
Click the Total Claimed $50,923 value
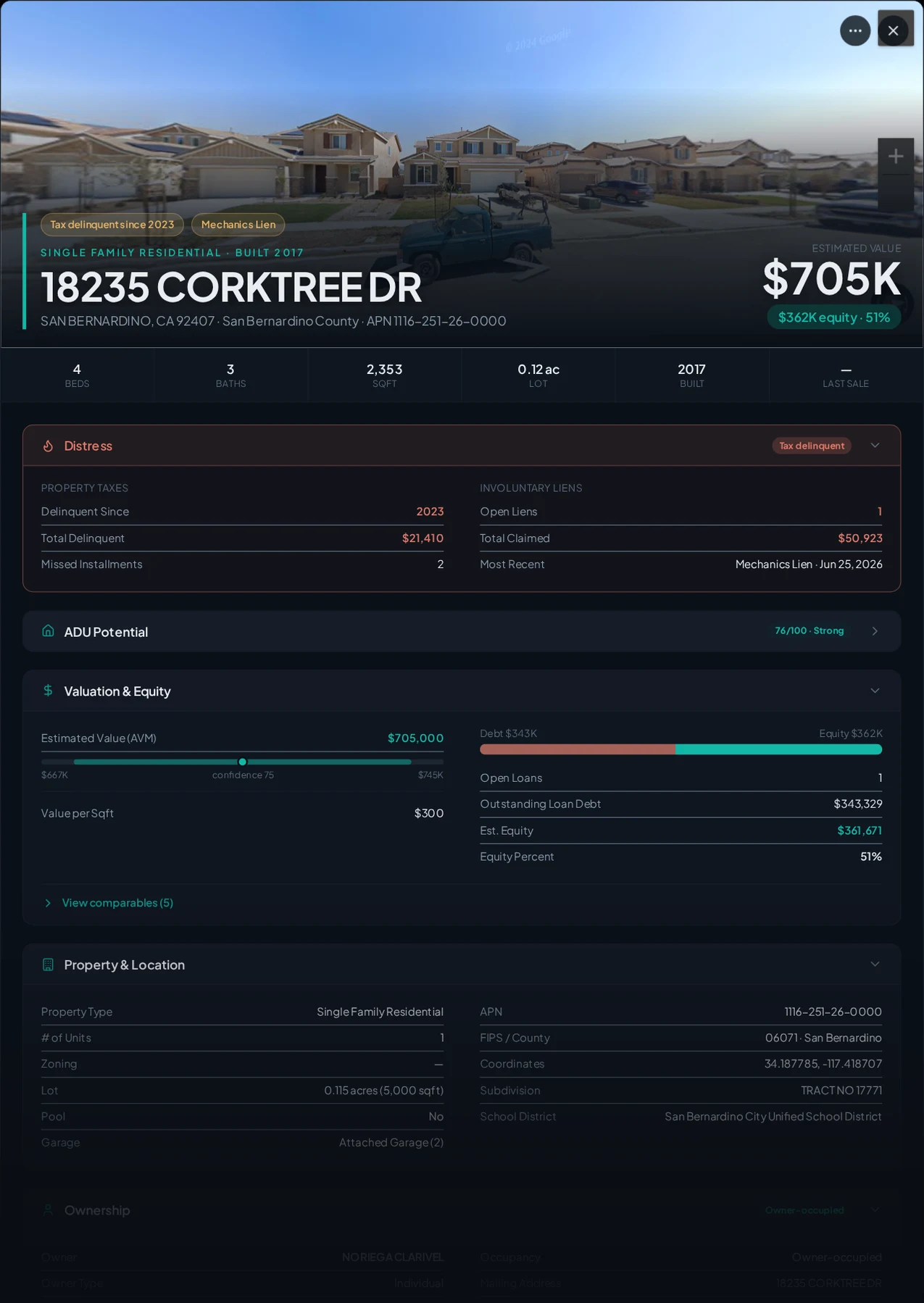click(x=860, y=538)
